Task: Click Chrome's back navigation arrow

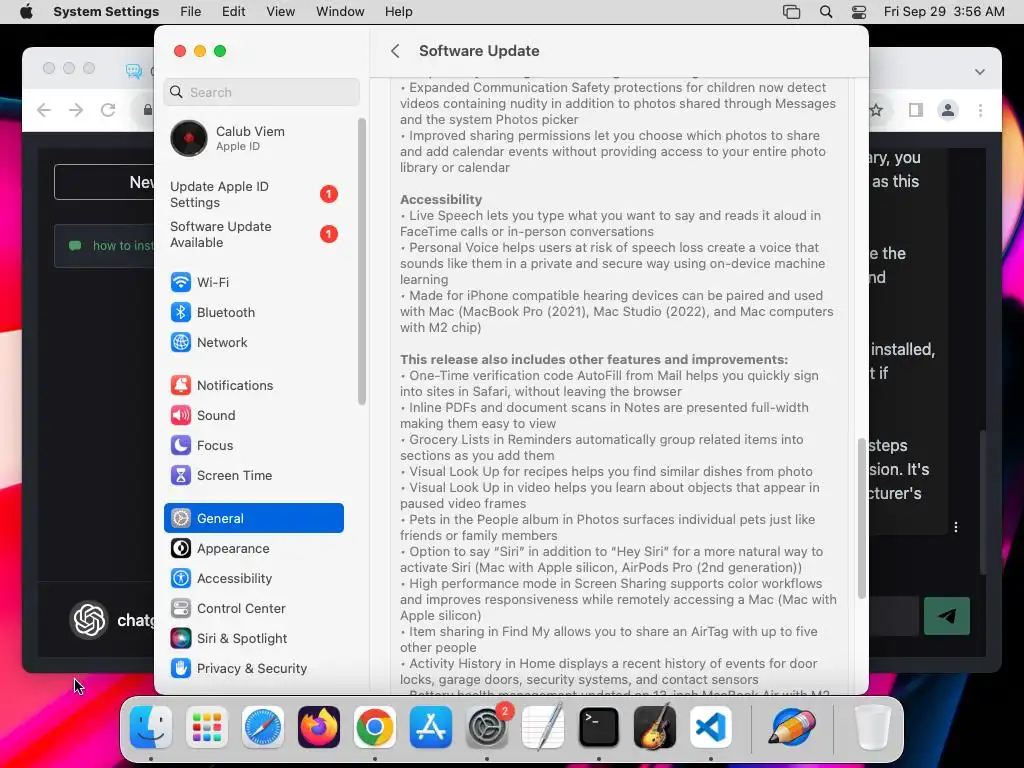Action: tap(44, 110)
